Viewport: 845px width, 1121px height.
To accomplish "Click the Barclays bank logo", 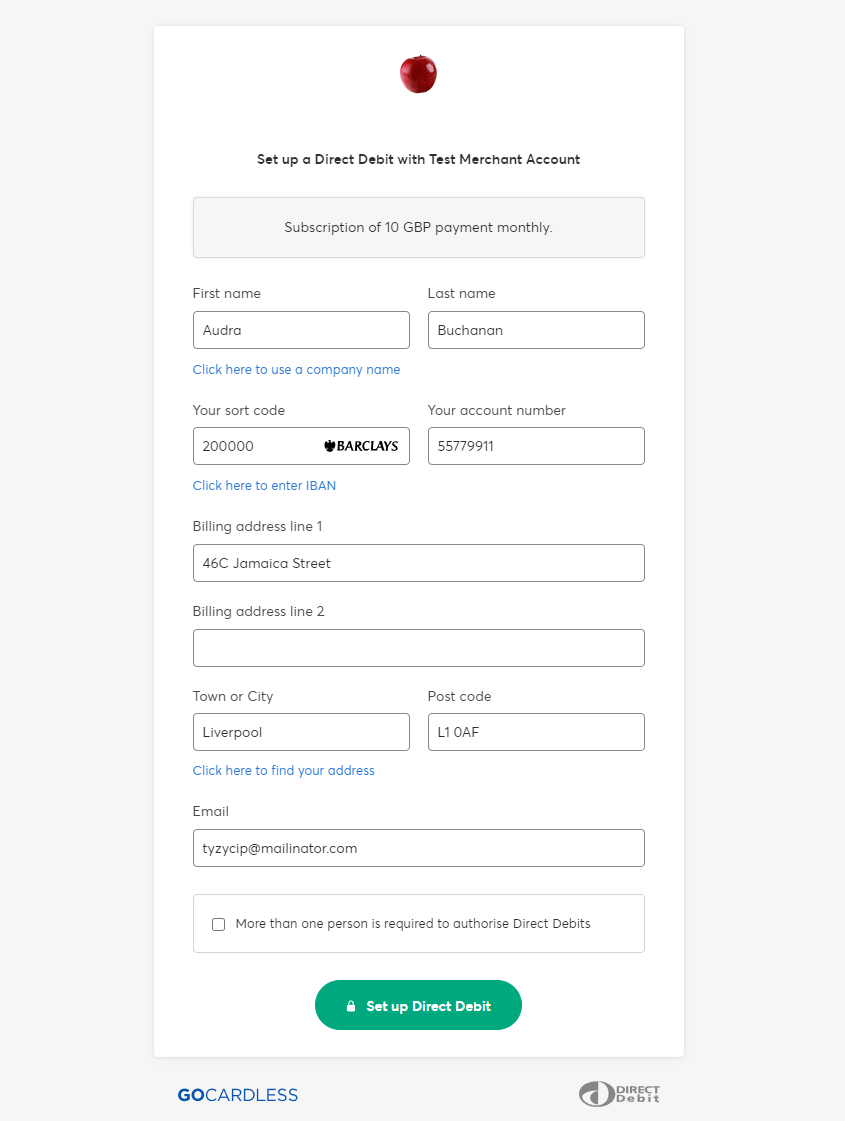I will 361,446.
